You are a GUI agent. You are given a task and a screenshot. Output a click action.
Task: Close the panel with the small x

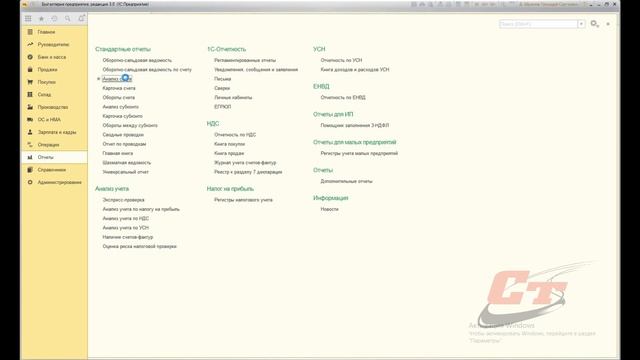pos(608,24)
